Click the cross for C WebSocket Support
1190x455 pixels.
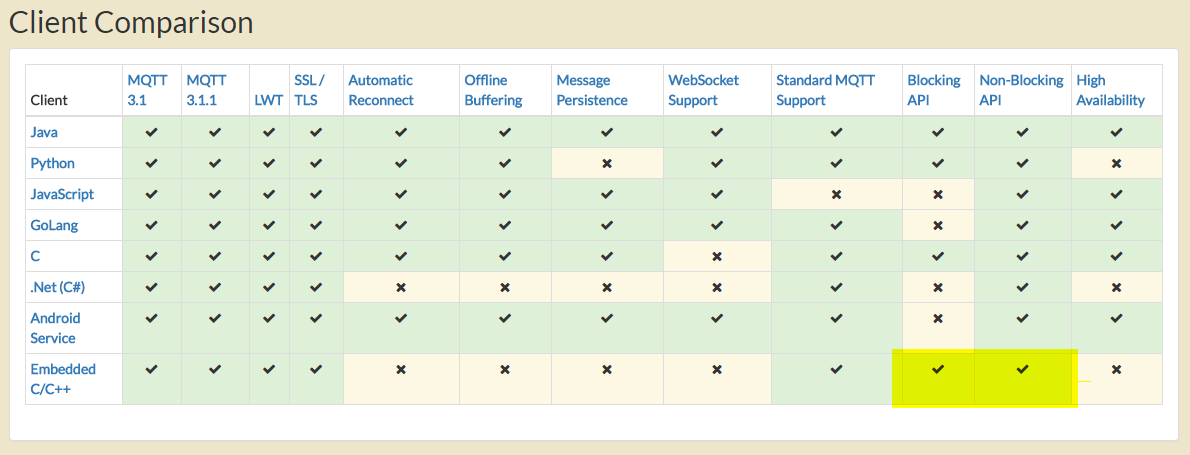[717, 256]
